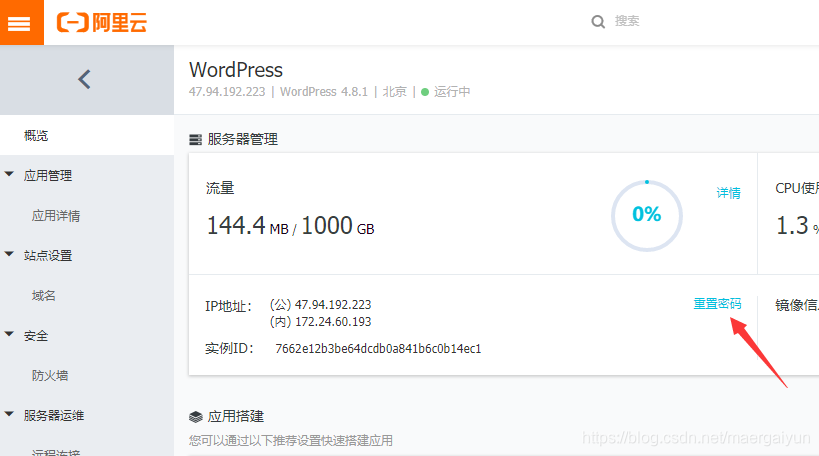Click the 144.4 MB traffic value
The image size is (819, 456).
coord(248,226)
